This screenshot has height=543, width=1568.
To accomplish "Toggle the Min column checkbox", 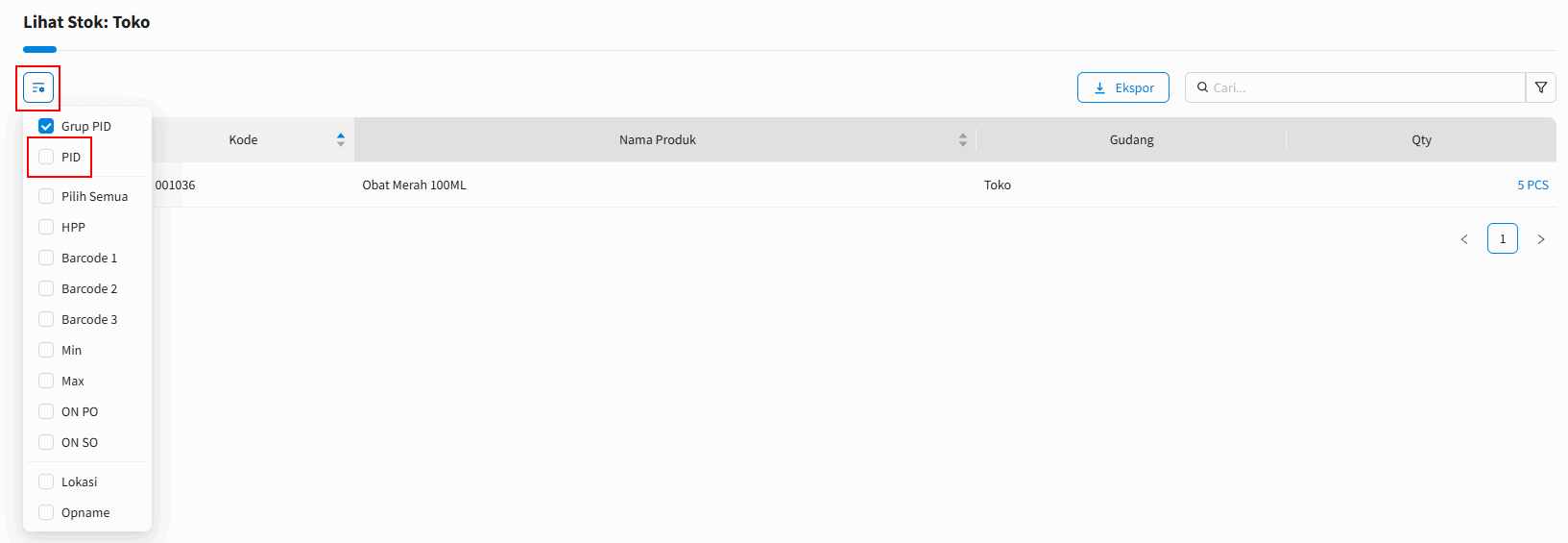I will click(46, 350).
